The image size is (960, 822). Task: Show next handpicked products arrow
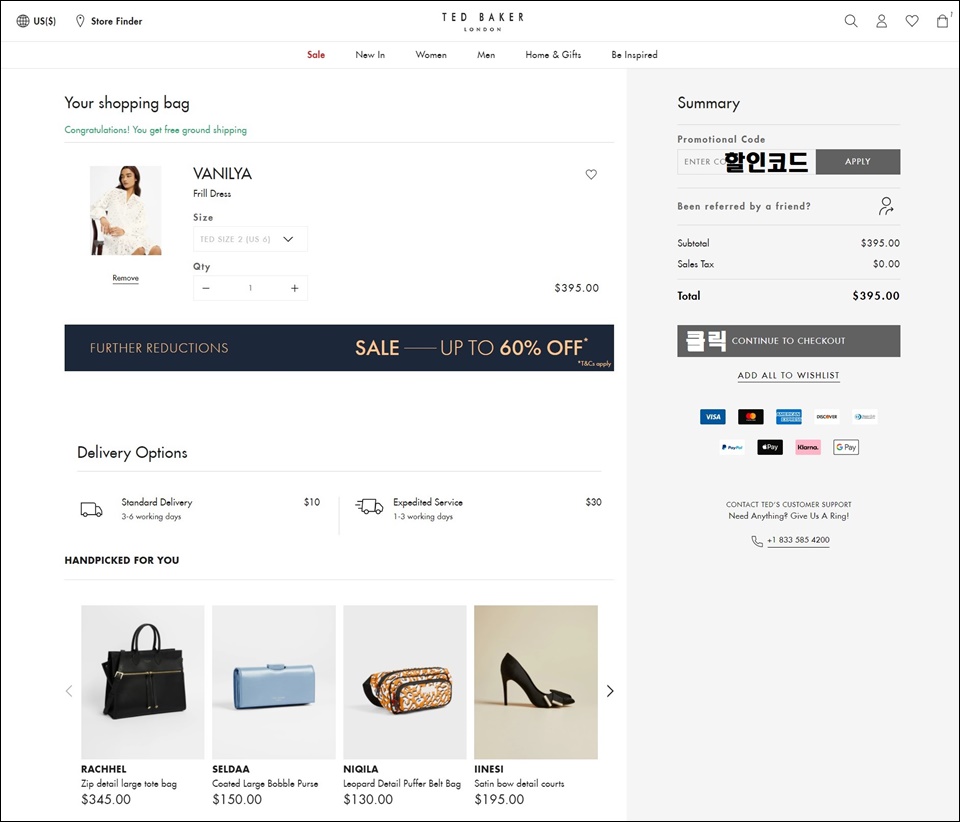click(610, 691)
